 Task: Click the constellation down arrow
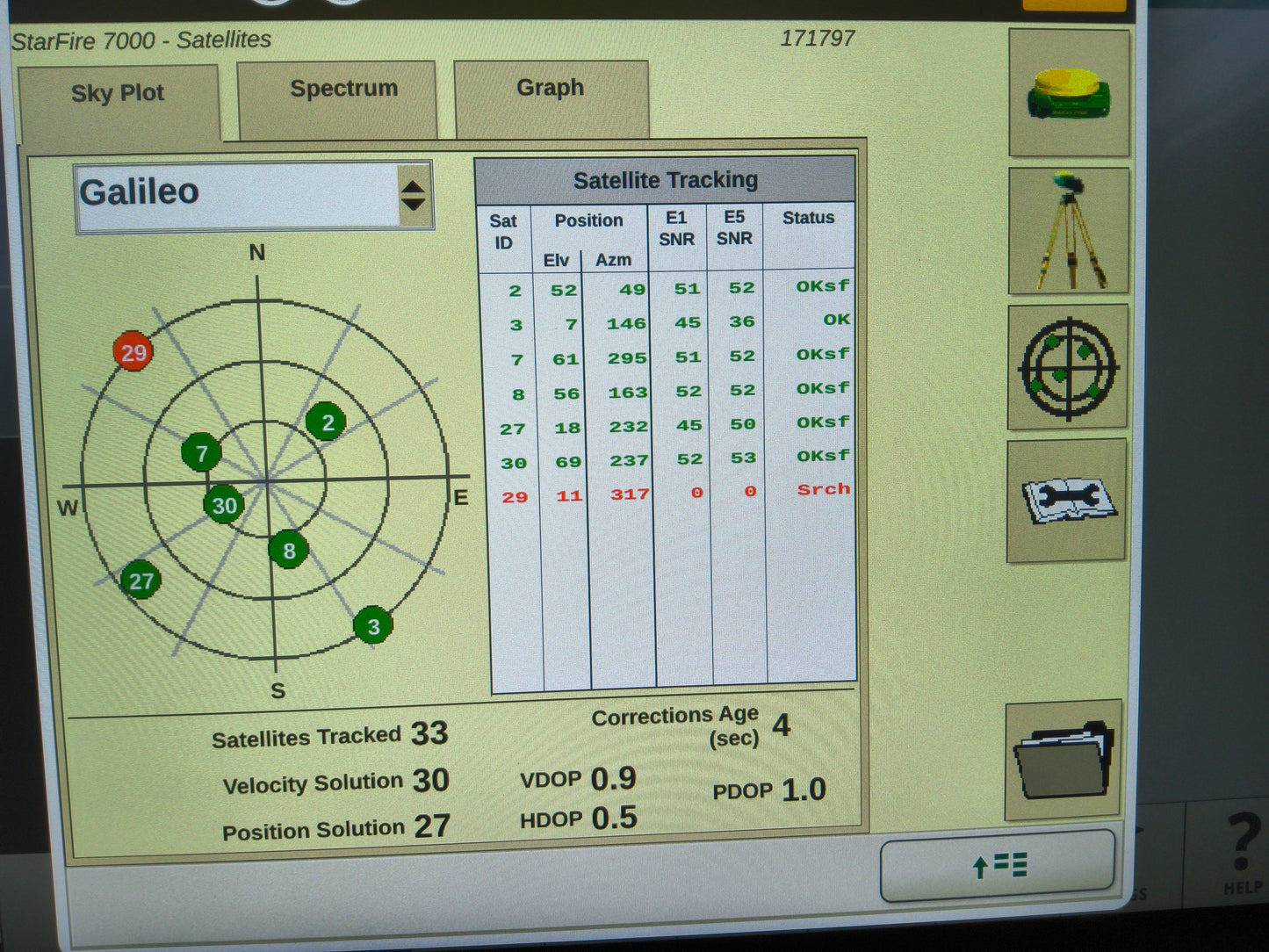412,204
